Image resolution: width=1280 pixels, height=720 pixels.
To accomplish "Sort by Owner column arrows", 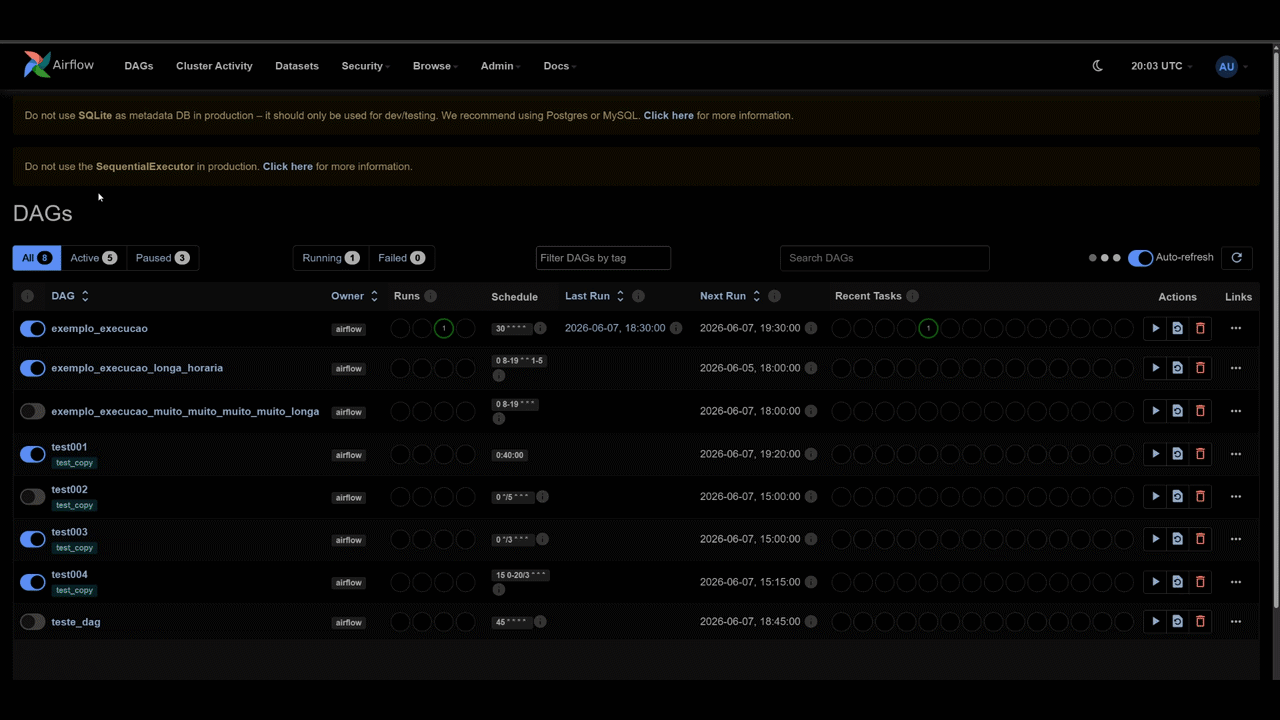I will click(374, 296).
